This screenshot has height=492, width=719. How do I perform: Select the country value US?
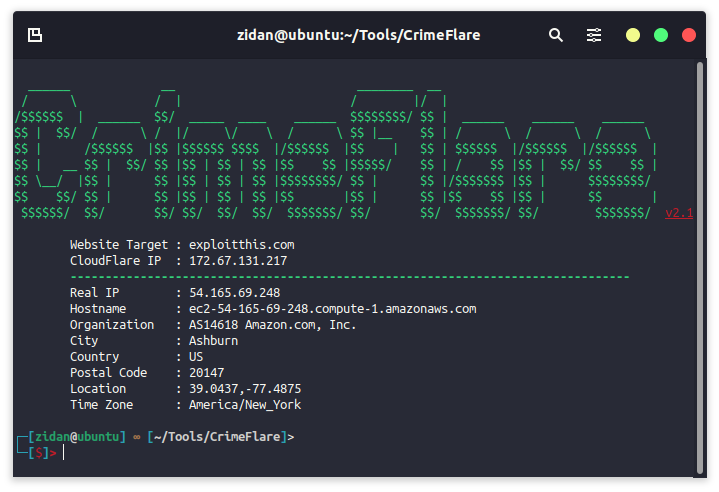pyautogui.click(x=196, y=357)
